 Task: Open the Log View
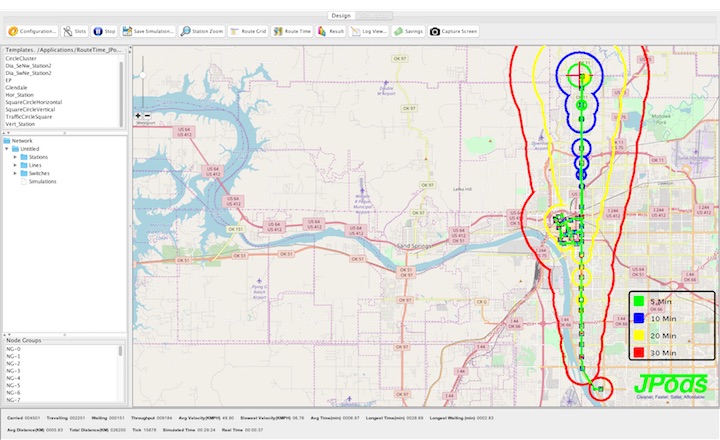369,31
